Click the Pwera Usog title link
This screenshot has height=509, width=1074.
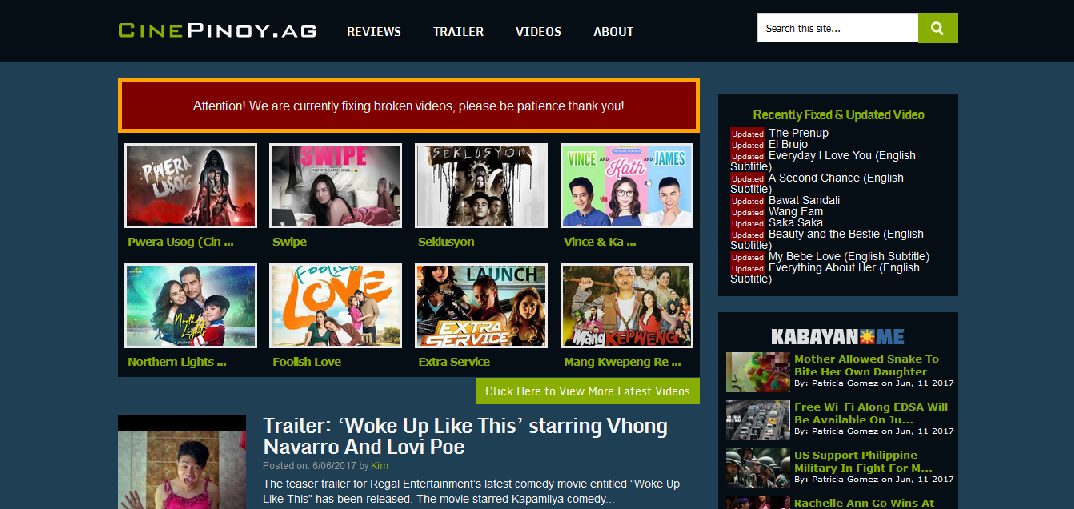click(181, 242)
